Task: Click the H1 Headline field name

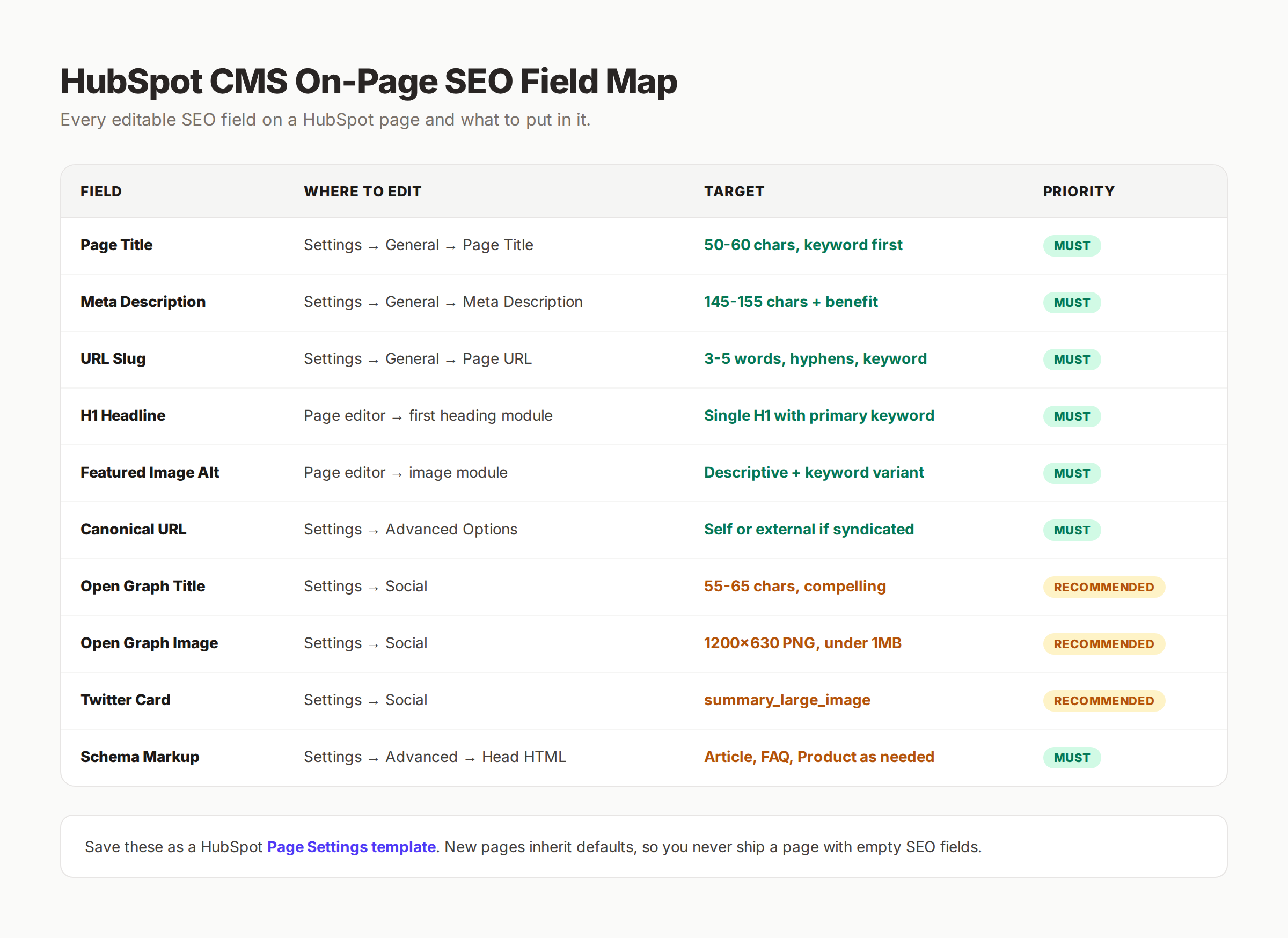Action: [123, 416]
